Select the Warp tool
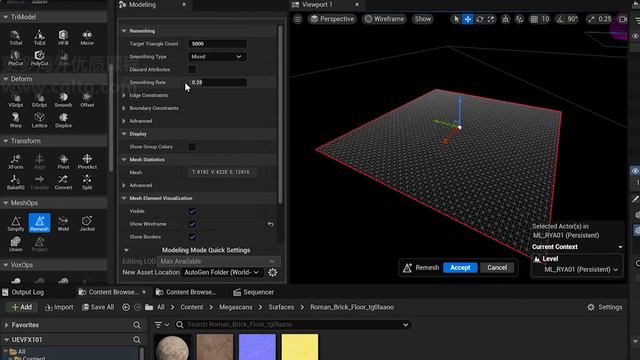 [x=16, y=120]
